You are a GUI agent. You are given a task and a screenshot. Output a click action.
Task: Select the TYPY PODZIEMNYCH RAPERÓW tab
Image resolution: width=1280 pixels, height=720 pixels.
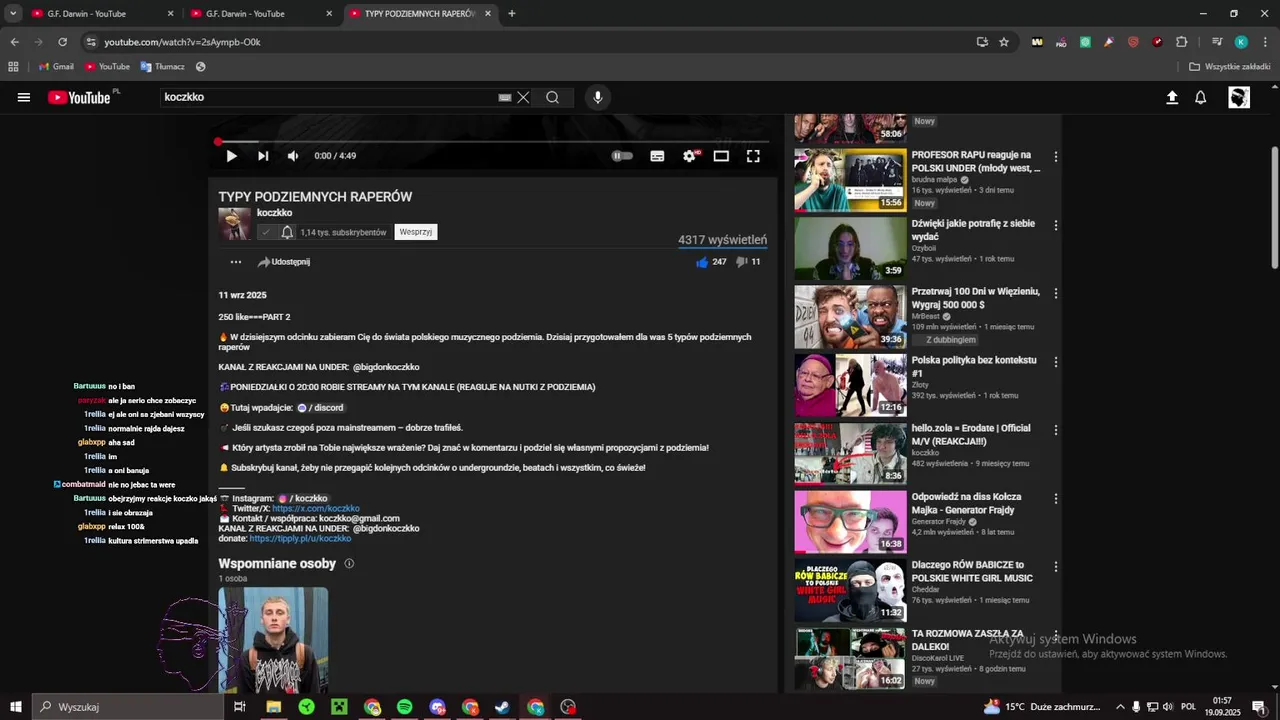[x=420, y=14]
